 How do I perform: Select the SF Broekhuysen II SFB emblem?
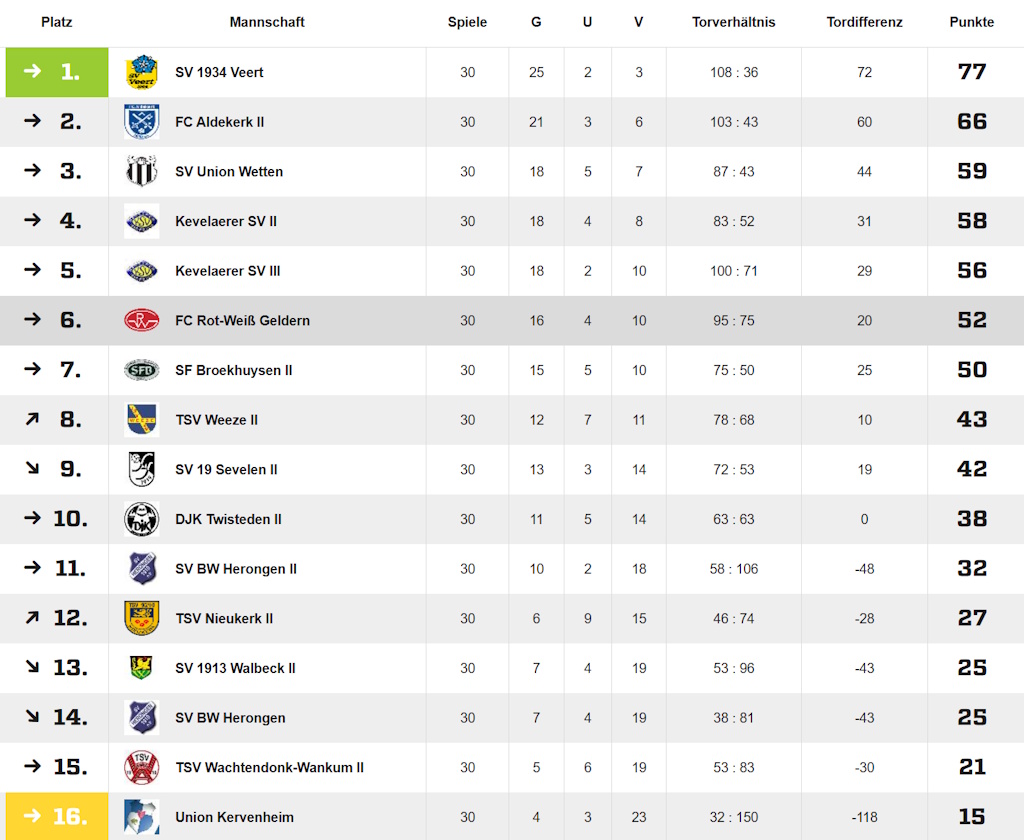pyautogui.click(x=142, y=370)
